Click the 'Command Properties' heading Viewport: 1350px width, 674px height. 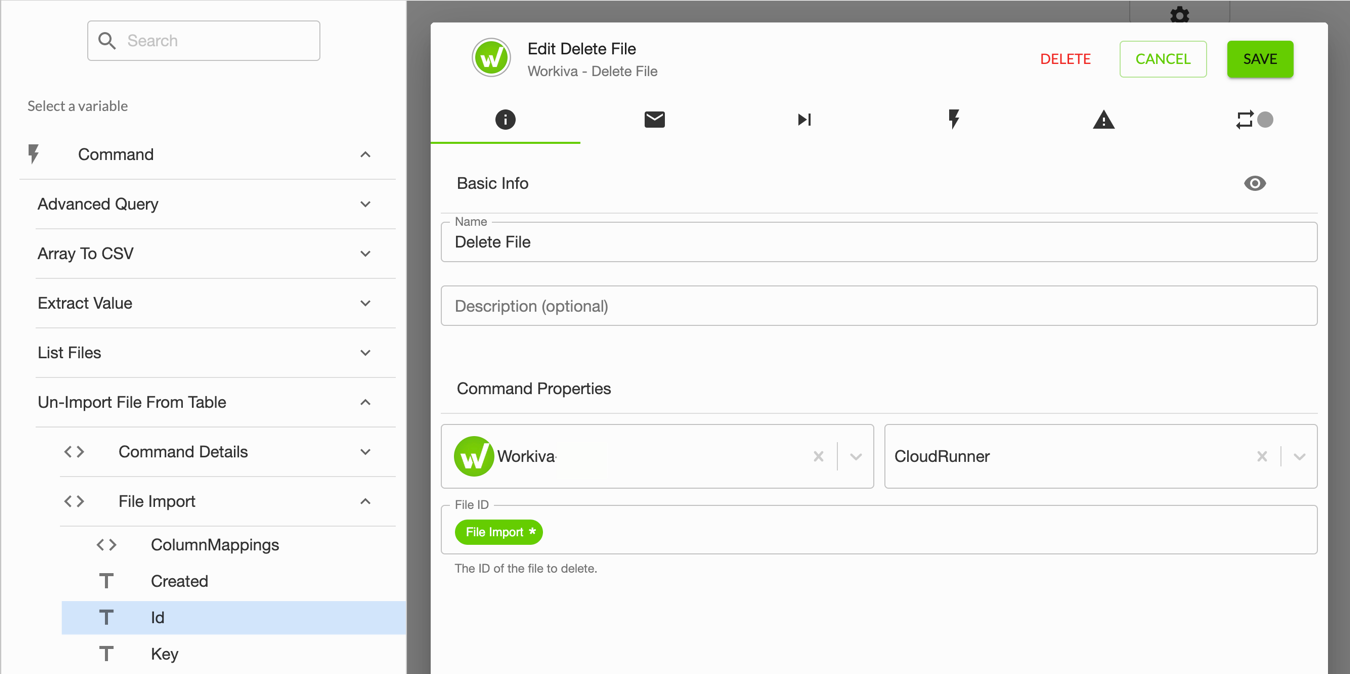coord(534,389)
